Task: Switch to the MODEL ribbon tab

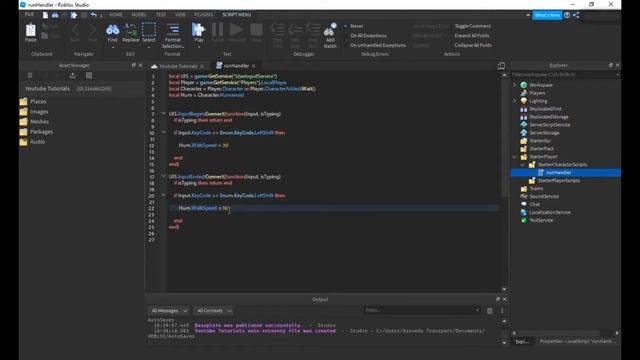Action: [139, 15]
